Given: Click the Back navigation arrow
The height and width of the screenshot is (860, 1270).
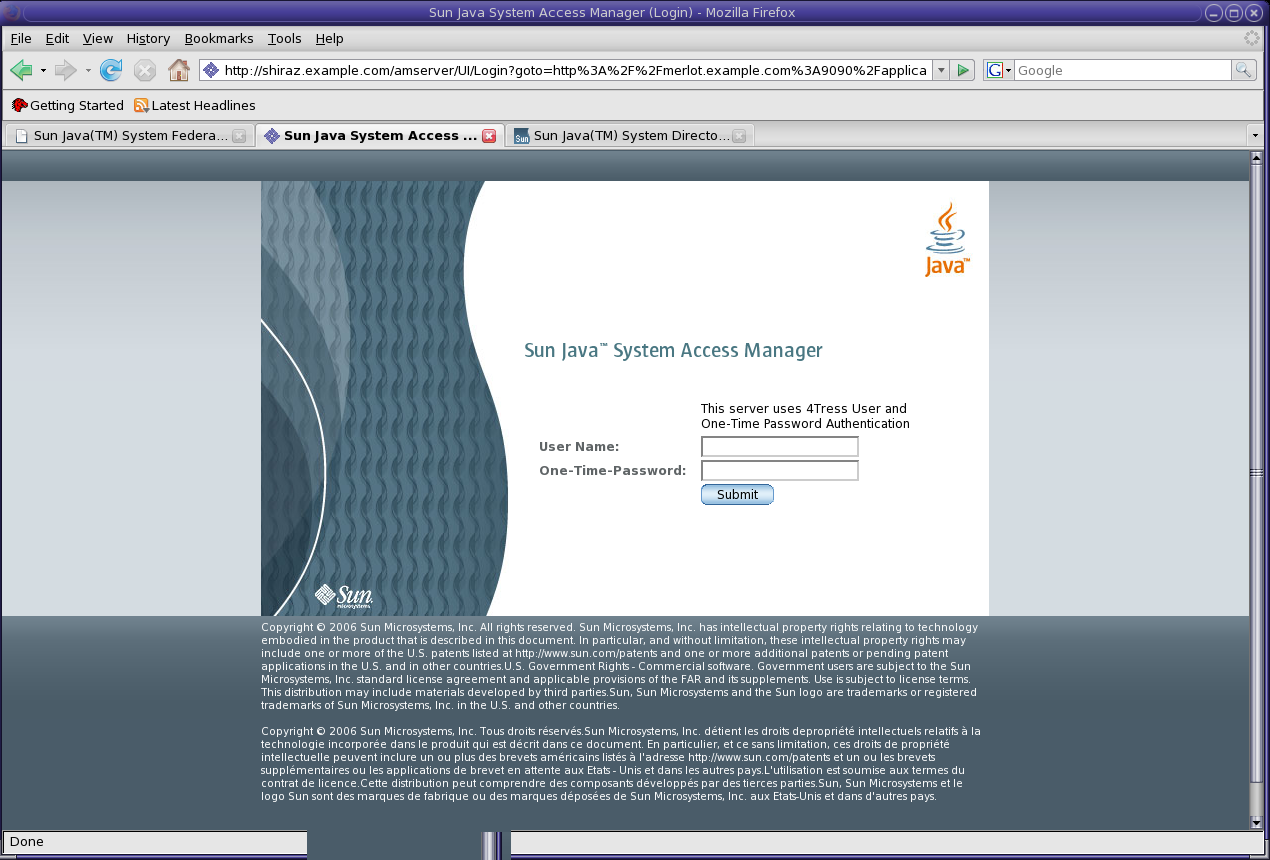Looking at the screenshot, I should (x=21, y=70).
